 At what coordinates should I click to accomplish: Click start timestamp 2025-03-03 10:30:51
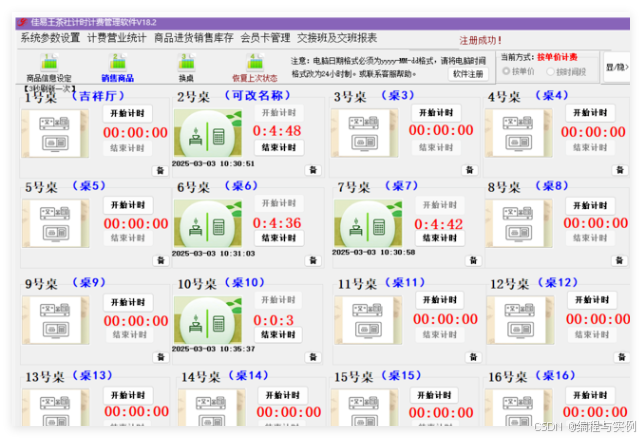tap(213, 163)
